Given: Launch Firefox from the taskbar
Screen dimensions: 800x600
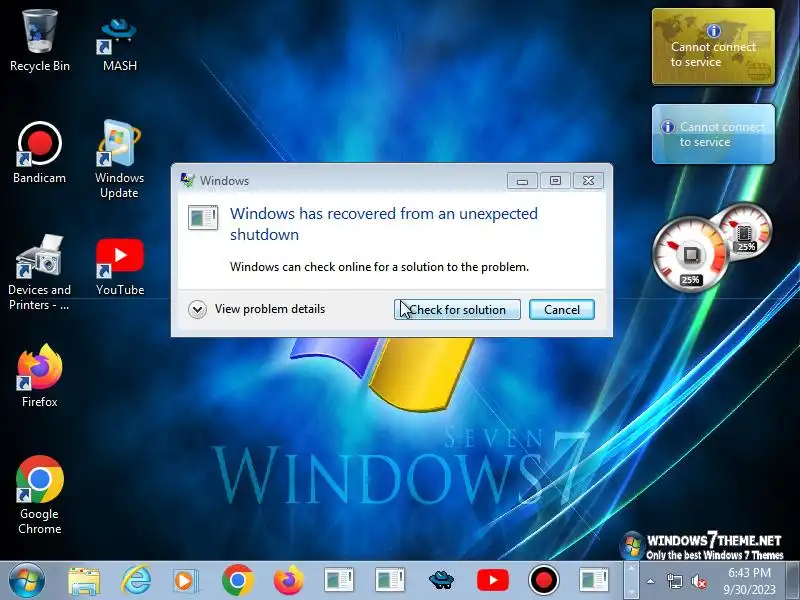Looking at the screenshot, I should 288,581.
